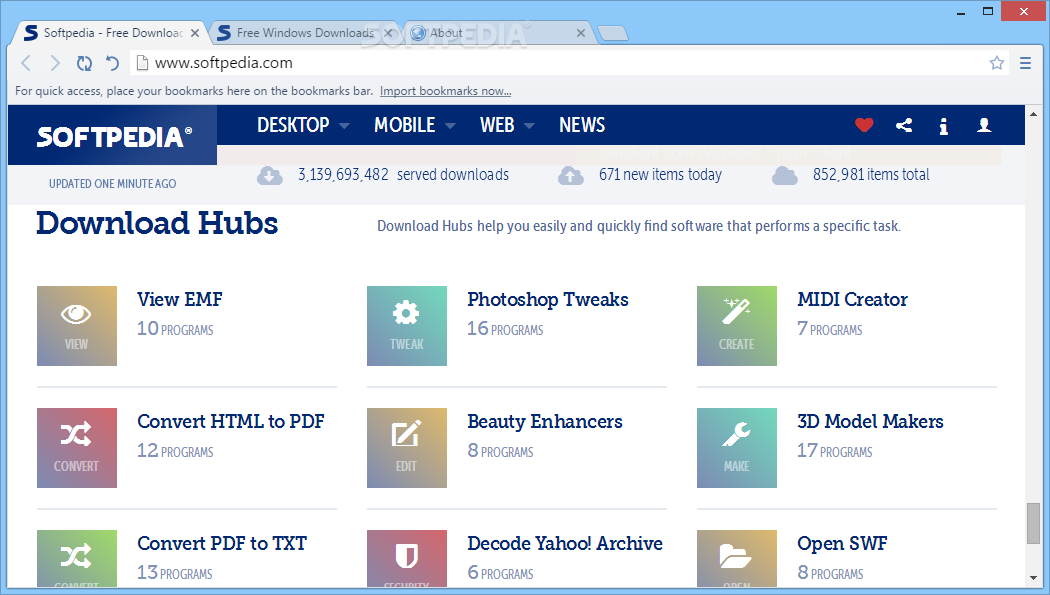Click the Softpedia logo
This screenshot has width=1050, height=595.
[114, 137]
